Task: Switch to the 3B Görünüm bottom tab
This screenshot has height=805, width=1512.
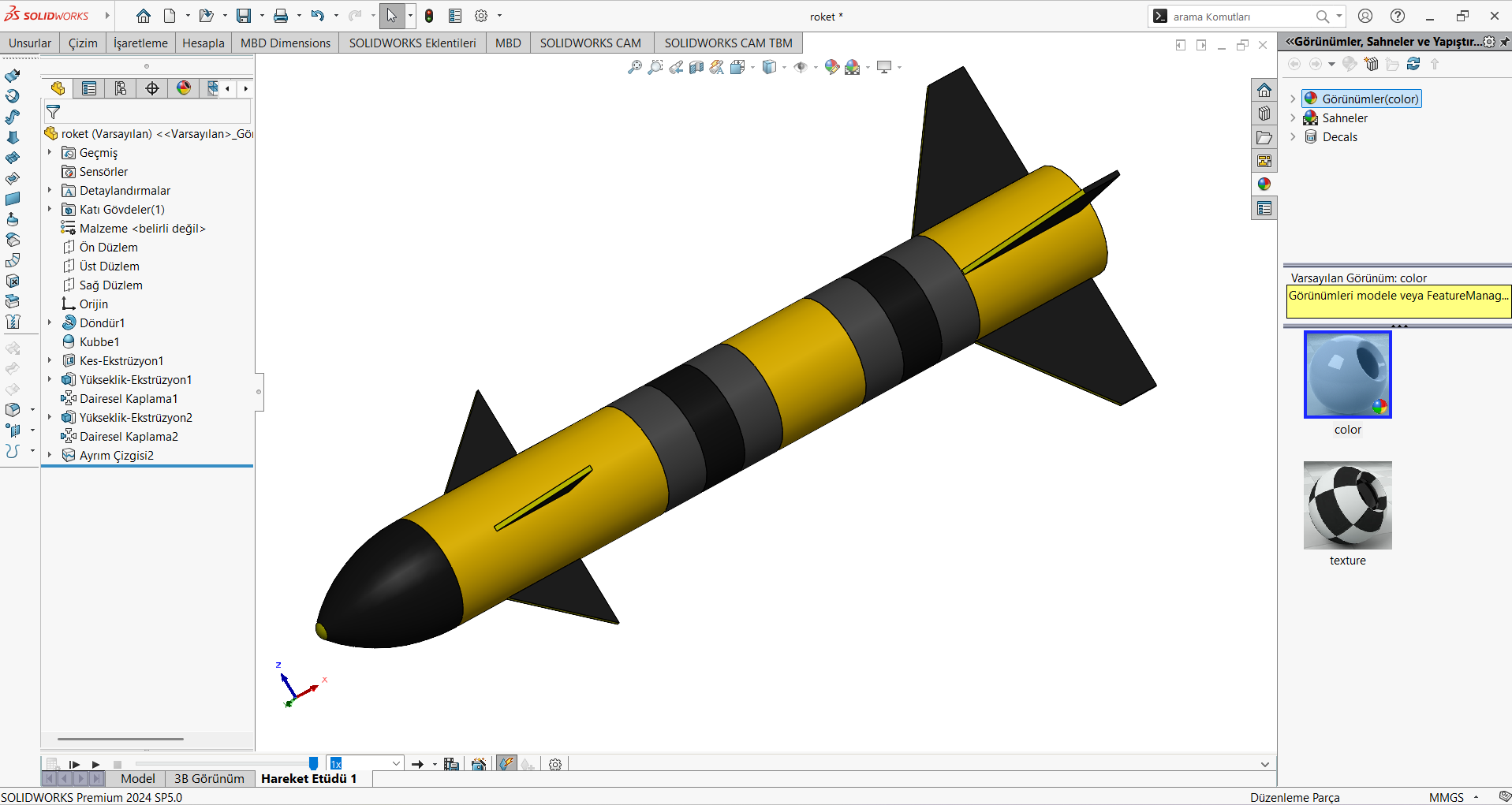Action: 209,778
